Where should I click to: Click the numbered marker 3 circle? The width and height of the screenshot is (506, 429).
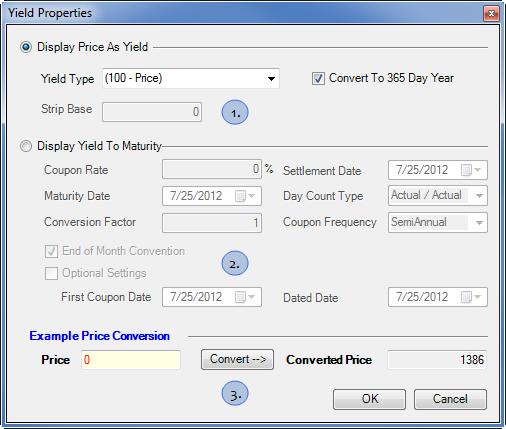[235, 394]
